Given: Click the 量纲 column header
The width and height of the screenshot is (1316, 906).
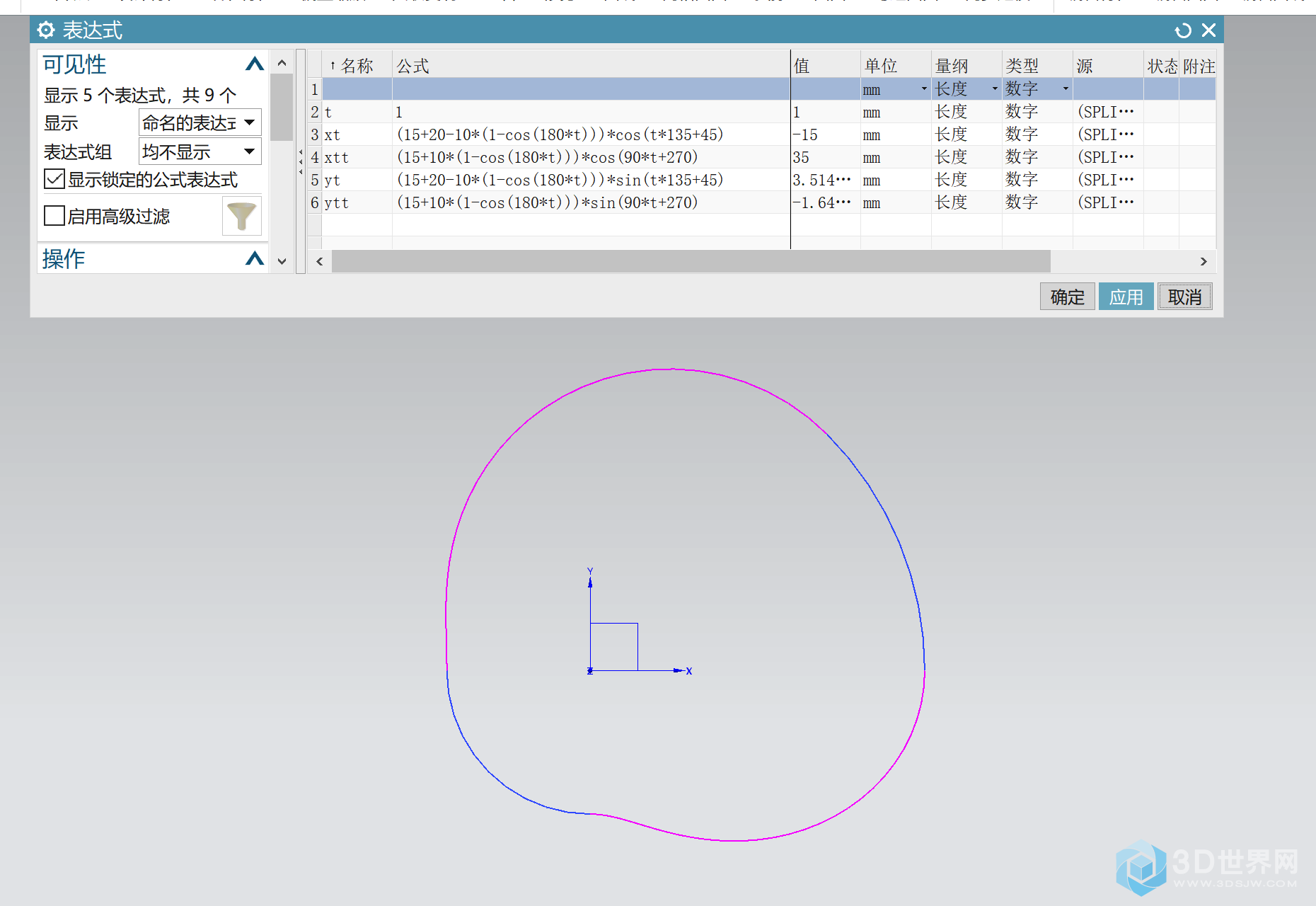Looking at the screenshot, I should (x=966, y=66).
